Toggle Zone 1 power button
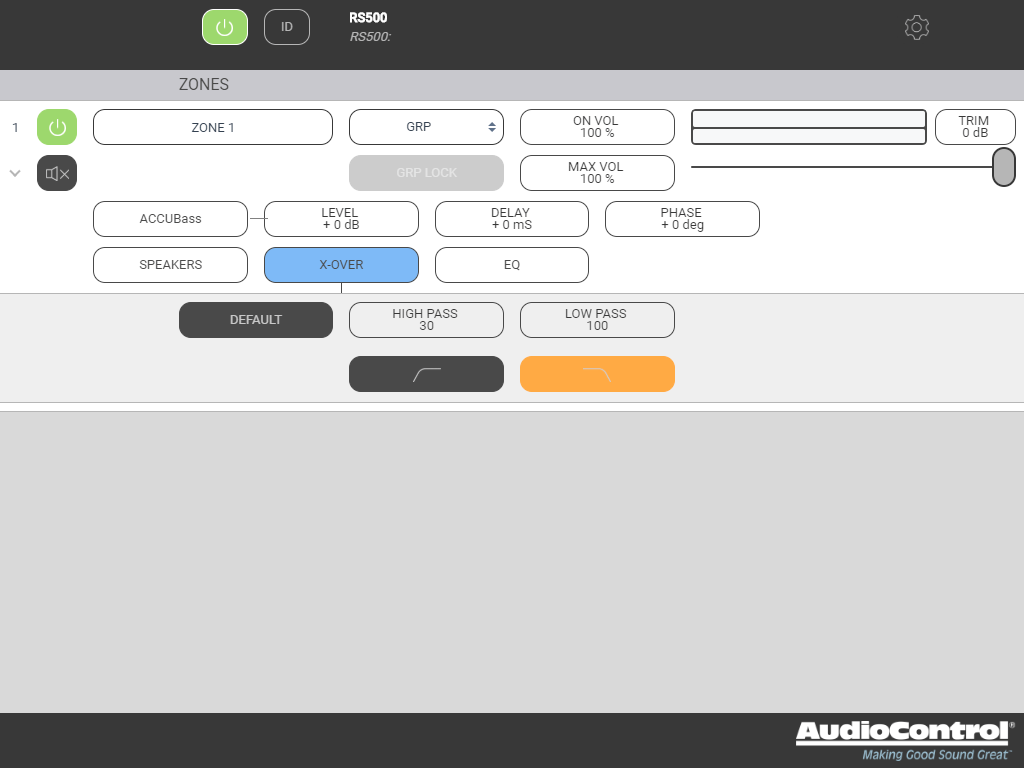The height and width of the screenshot is (768, 1024). 57,127
